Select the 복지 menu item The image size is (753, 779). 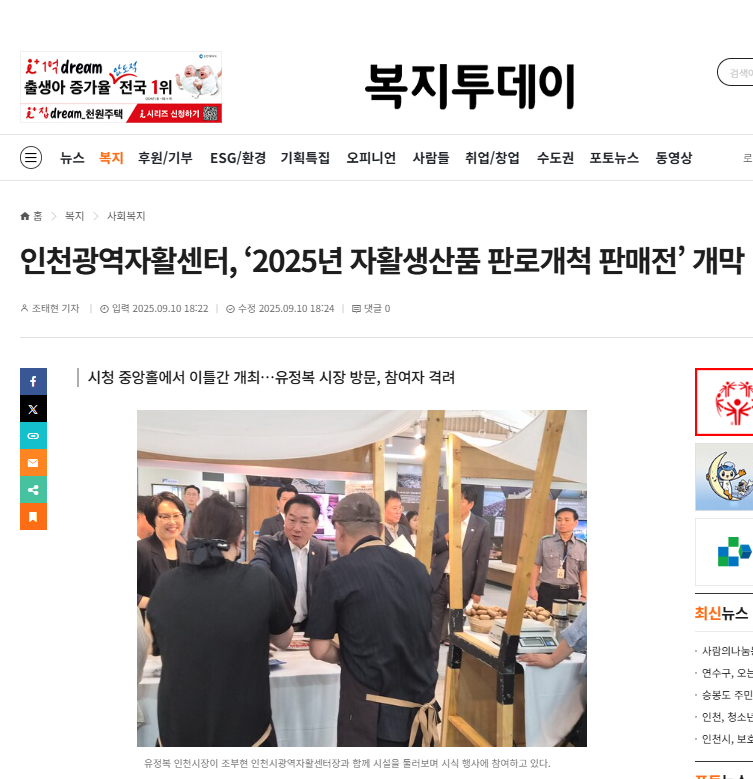(x=111, y=158)
